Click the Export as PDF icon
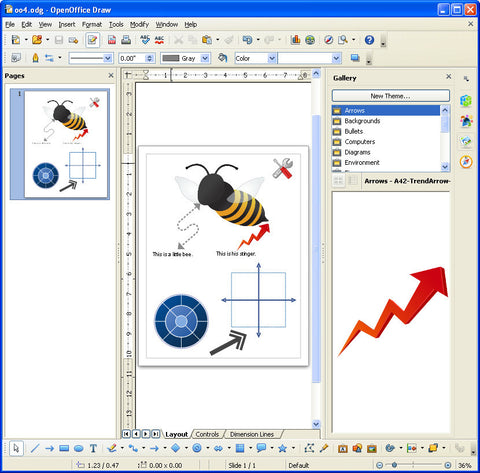The height and width of the screenshot is (473, 480). tap(112, 40)
